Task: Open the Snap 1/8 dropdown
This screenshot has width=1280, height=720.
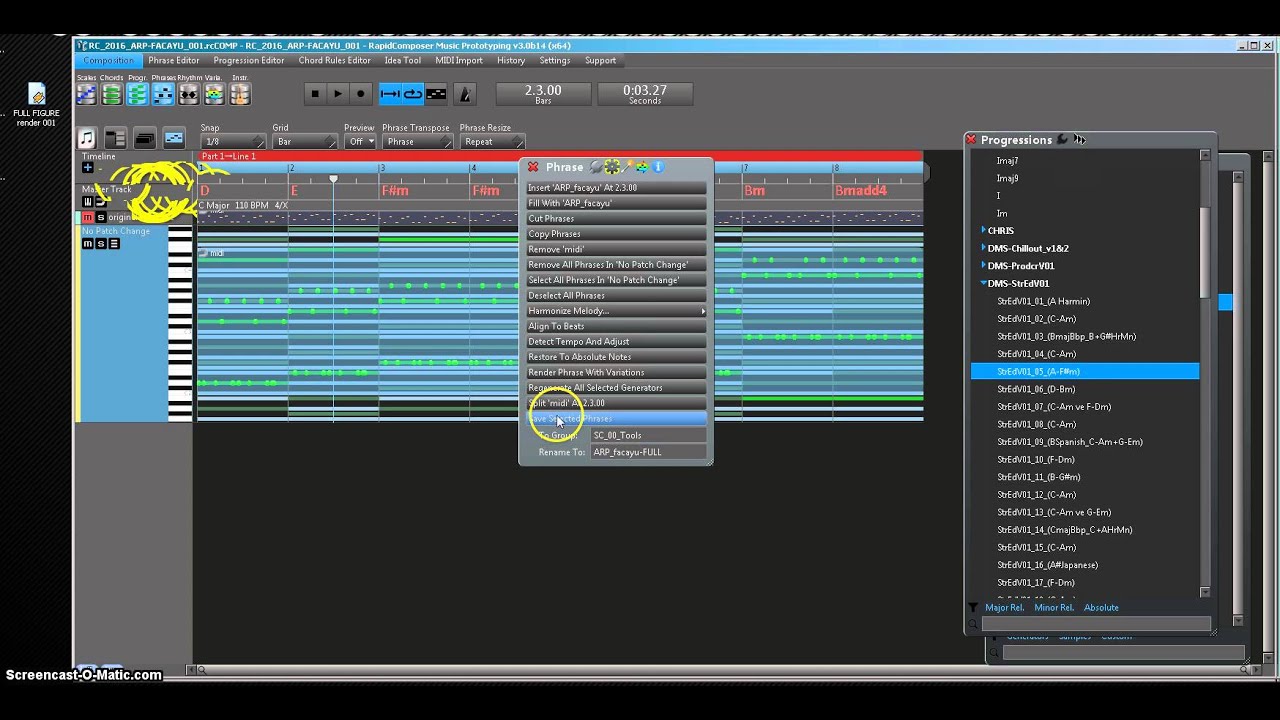Action: [232, 142]
